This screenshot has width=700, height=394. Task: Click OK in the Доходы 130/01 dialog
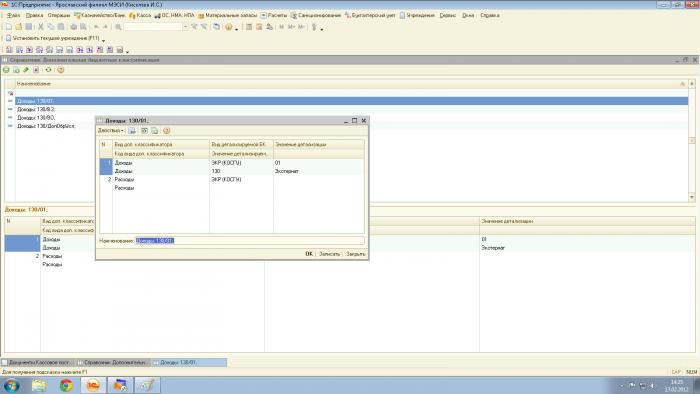pyautogui.click(x=308, y=254)
